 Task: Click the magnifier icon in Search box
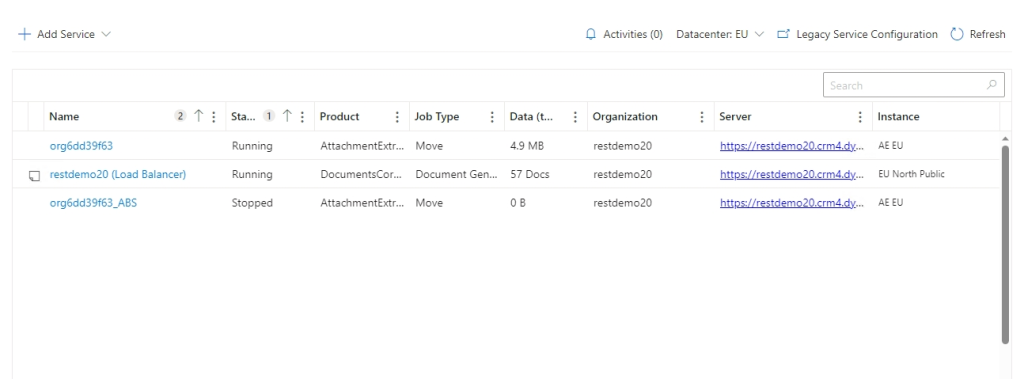(991, 84)
